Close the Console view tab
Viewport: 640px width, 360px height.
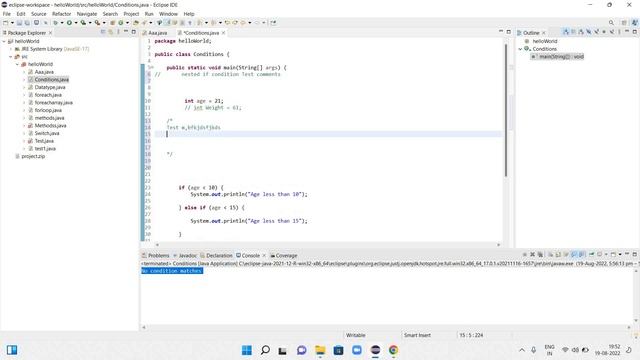(264, 256)
